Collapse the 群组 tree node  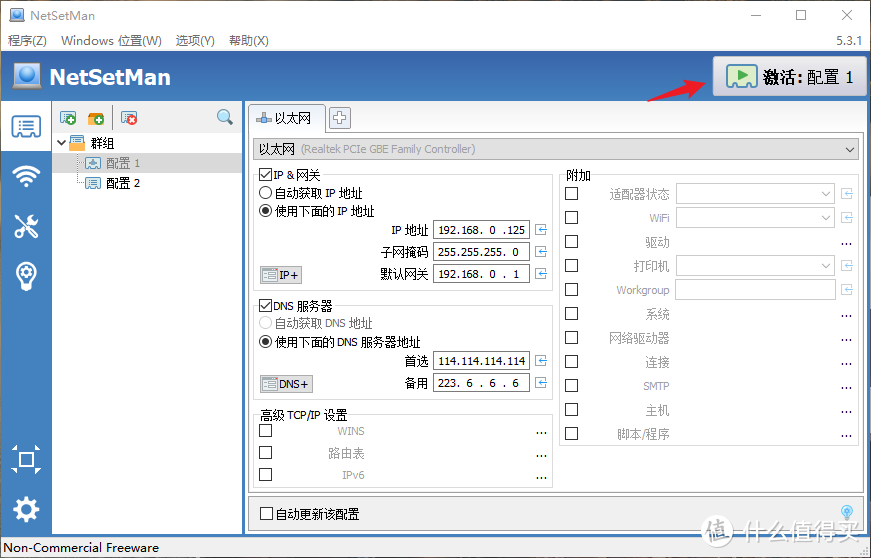[62, 143]
